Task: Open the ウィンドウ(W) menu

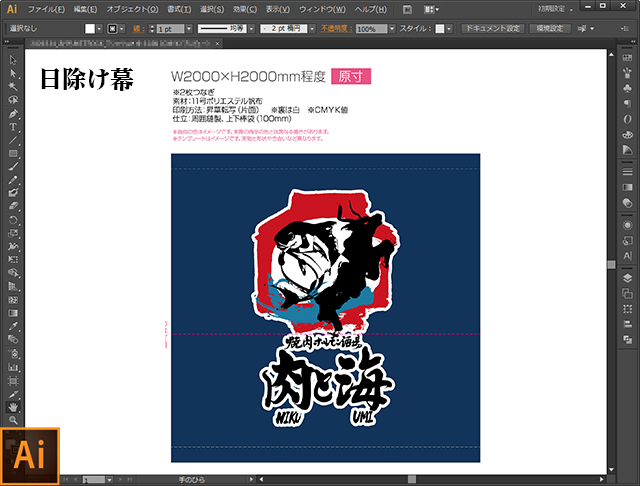Action: [322, 9]
